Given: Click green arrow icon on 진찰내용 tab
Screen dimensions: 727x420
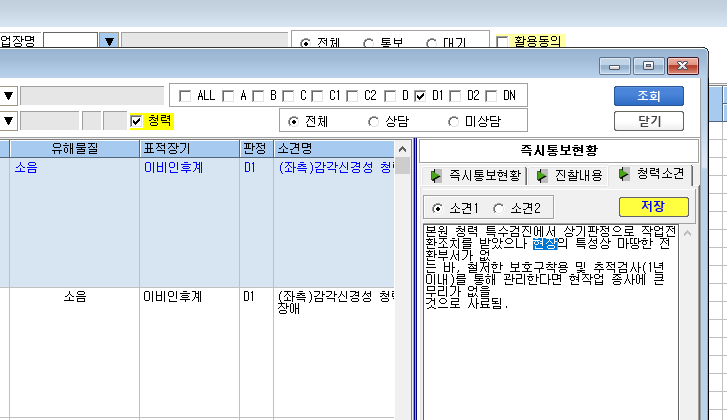Looking at the screenshot, I should click(x=541, y=176).
